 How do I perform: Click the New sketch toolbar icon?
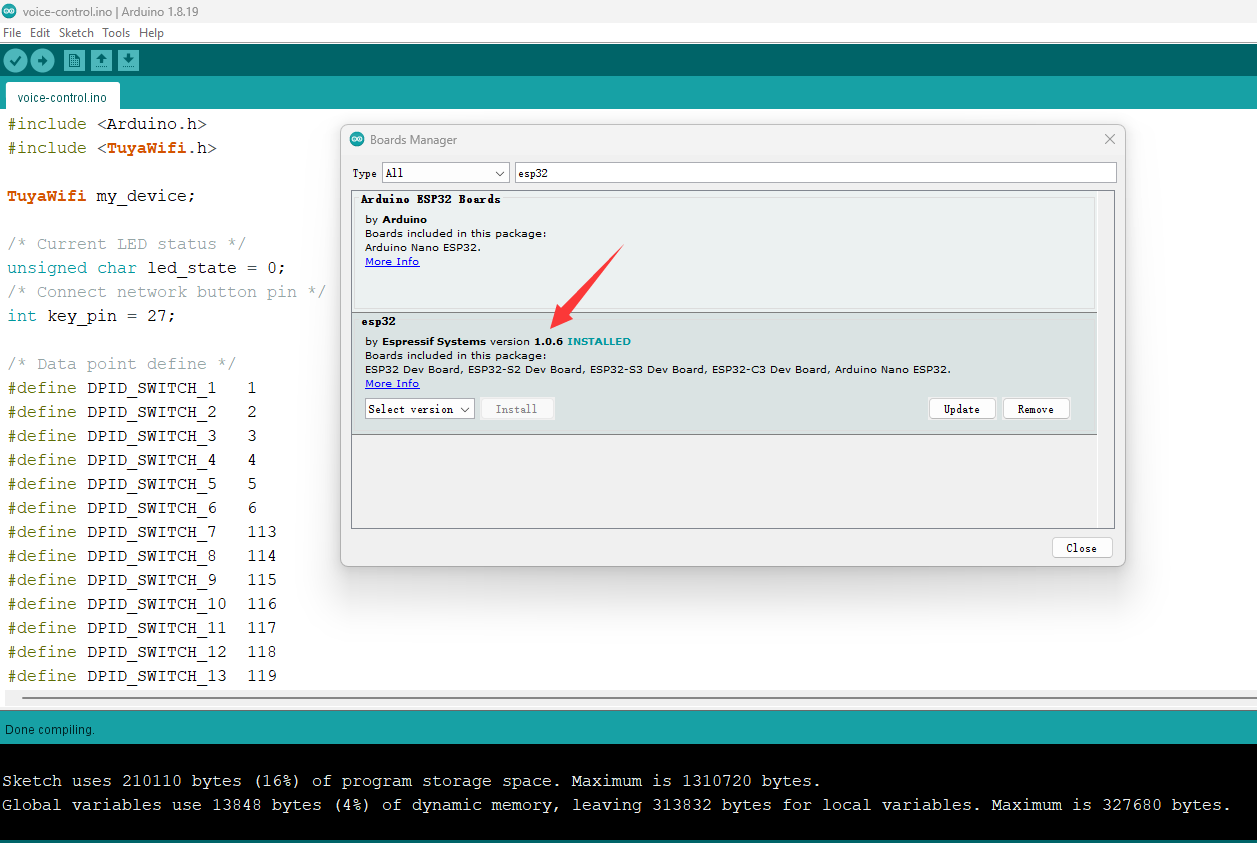click(74, 61)
